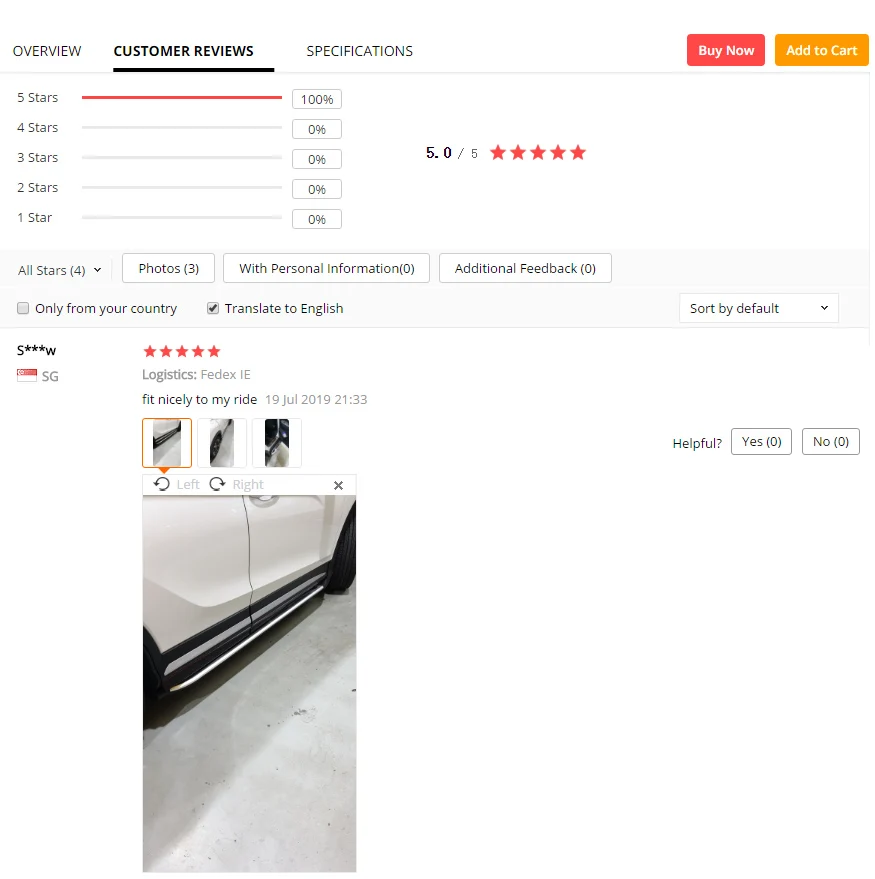Mark review helpful with Yes (0)
The image size is (875, 879).
[x=761, y=442]
